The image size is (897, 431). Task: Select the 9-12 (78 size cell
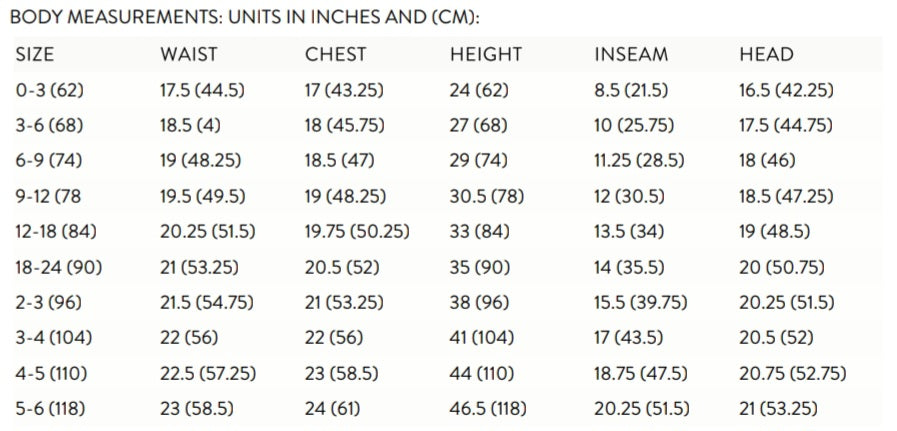pyautogui.click(x=48, y=196)
